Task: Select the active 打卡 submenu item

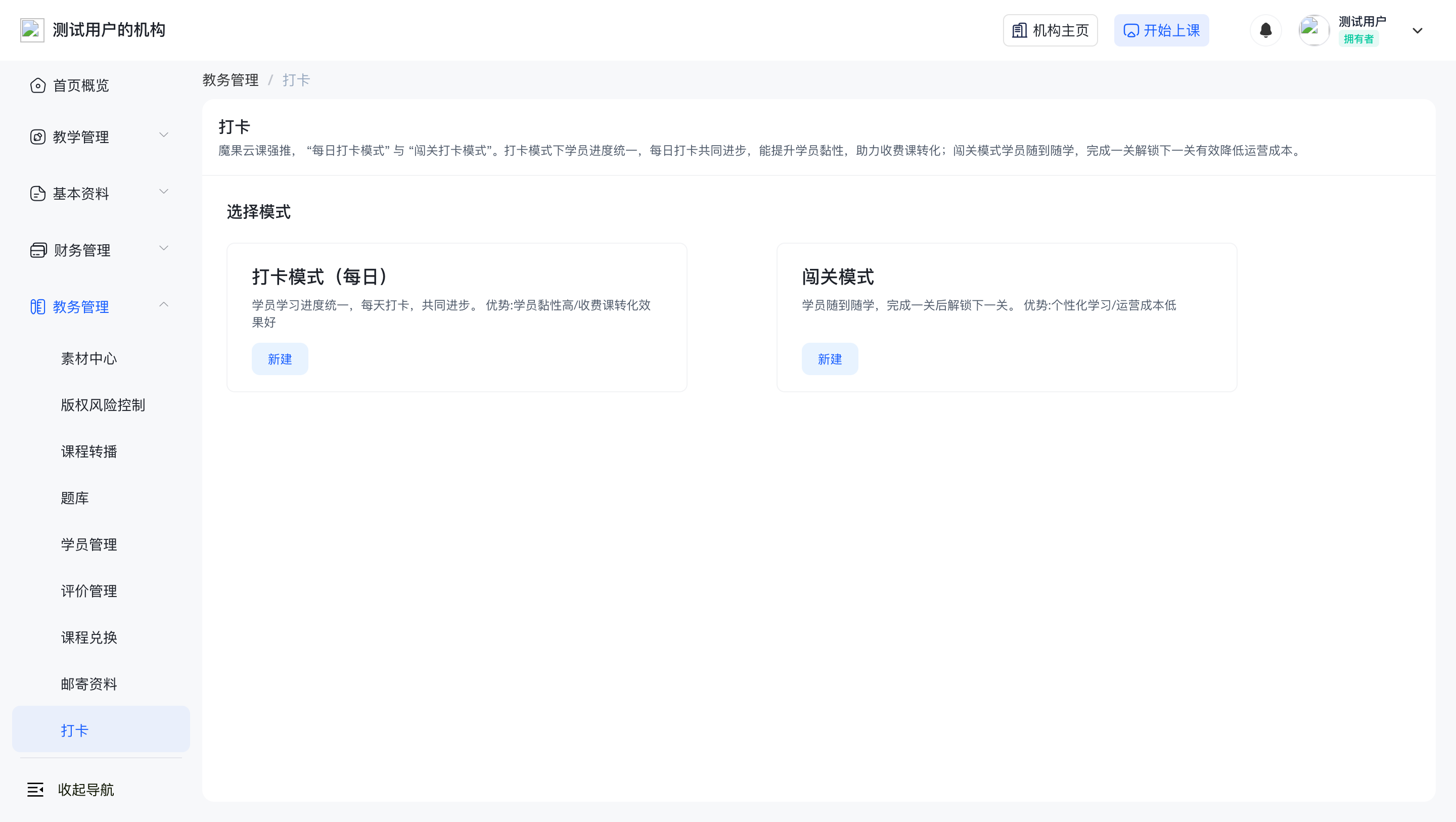Action: (101, 729)
